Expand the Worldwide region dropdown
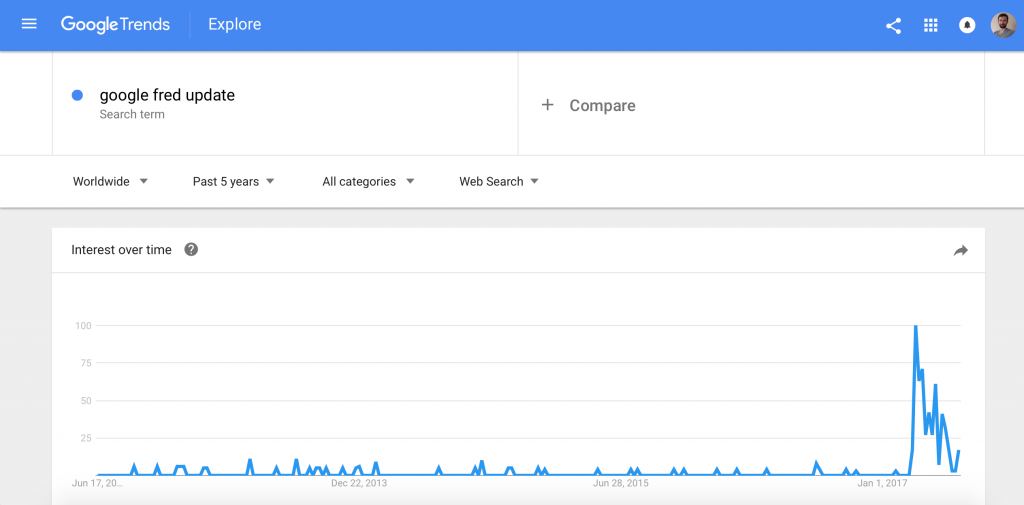1024x505 pixels. tap(110, 182)
